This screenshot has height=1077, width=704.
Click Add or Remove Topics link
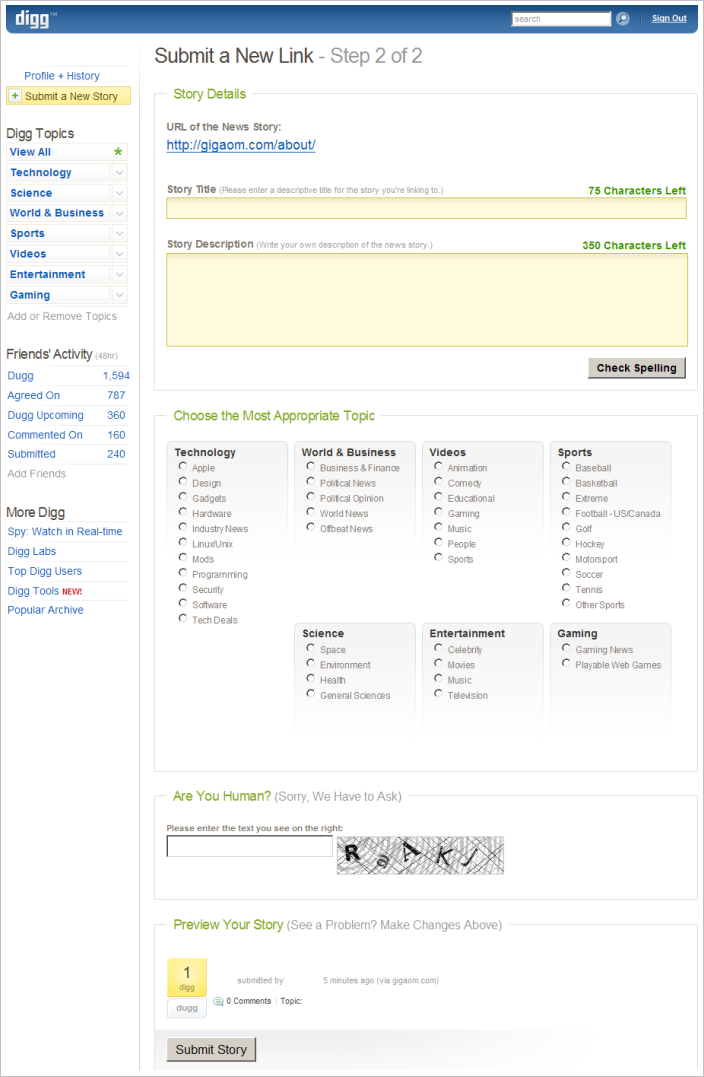point(62,317)
